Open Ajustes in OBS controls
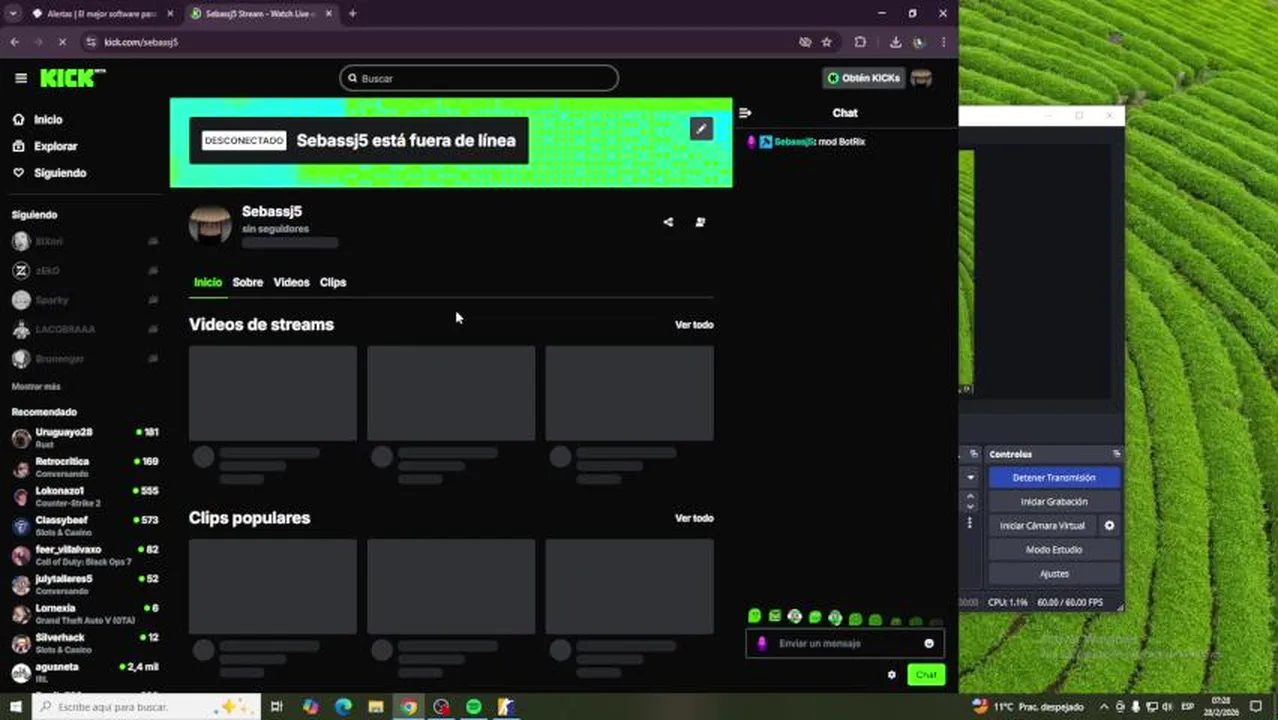Image resolution: width=1278 pixels, height=720 pixels. (x=1054, y=574)
